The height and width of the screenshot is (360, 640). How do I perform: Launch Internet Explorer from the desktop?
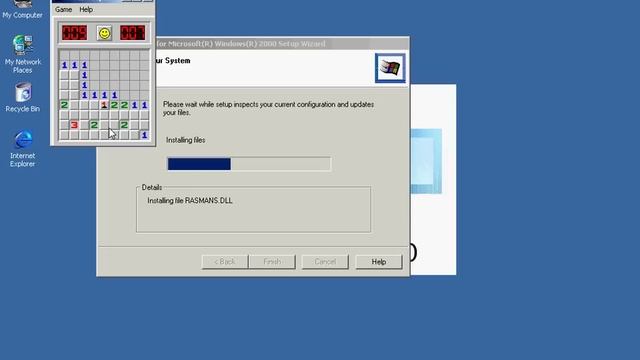(x=22, y=149)
